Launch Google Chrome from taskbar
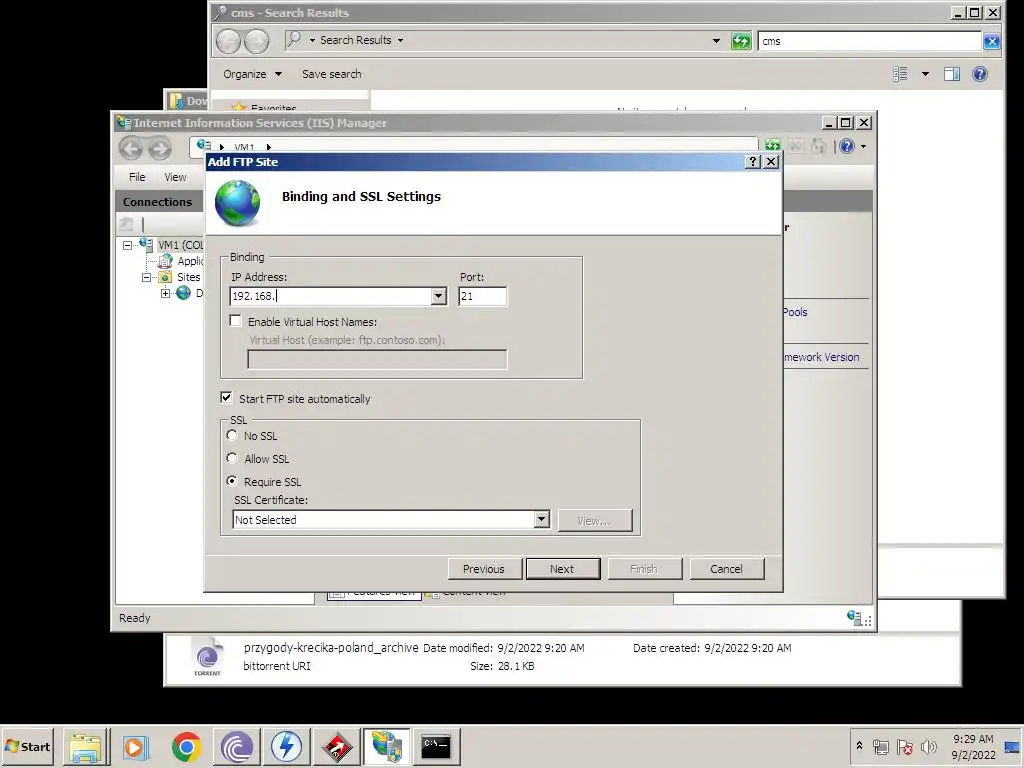The width and height of the screenshot is (1024, 768). coord(186,746)
